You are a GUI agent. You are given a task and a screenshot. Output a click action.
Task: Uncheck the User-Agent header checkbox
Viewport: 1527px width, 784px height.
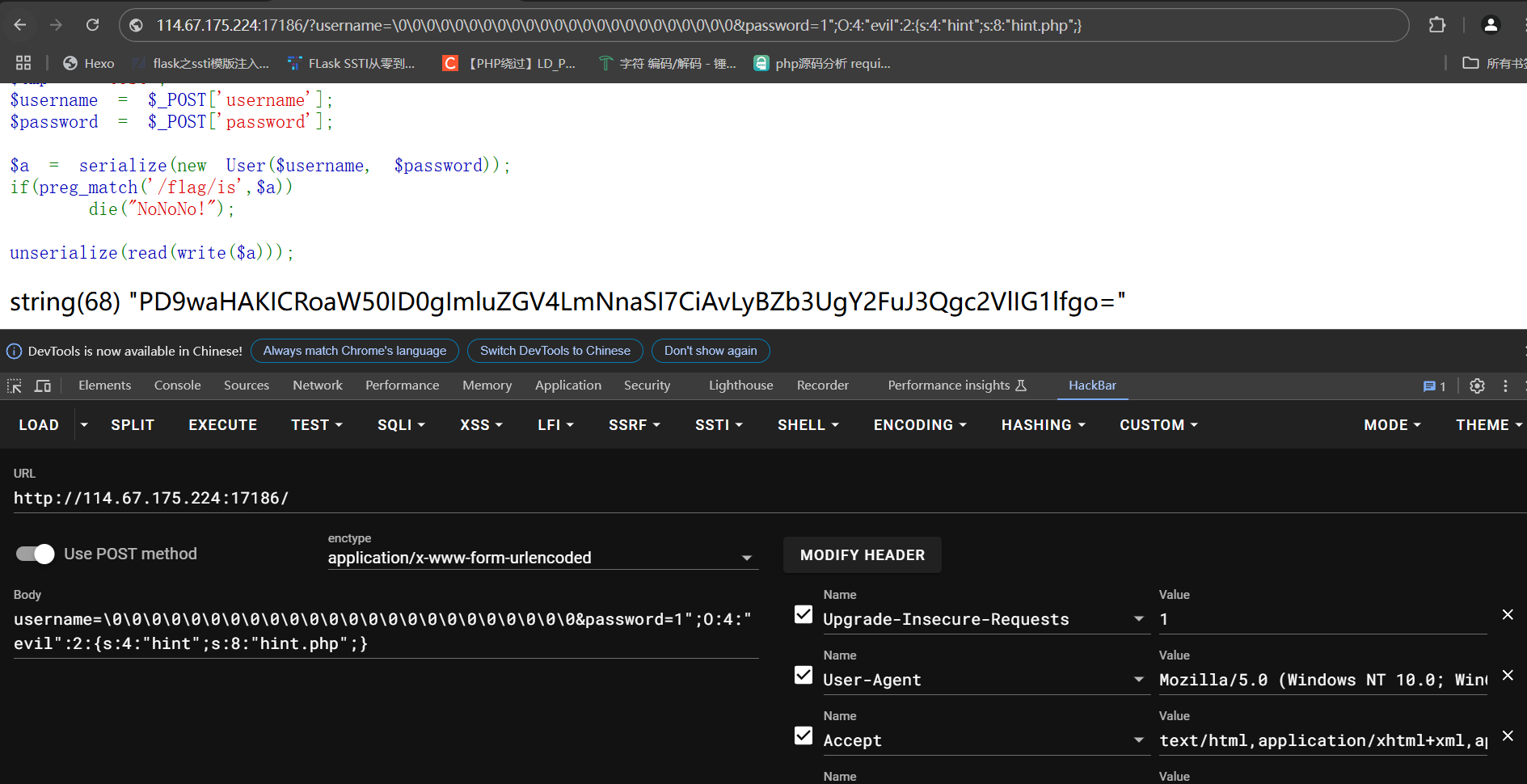pyautogui.click(x=804, y=675)
